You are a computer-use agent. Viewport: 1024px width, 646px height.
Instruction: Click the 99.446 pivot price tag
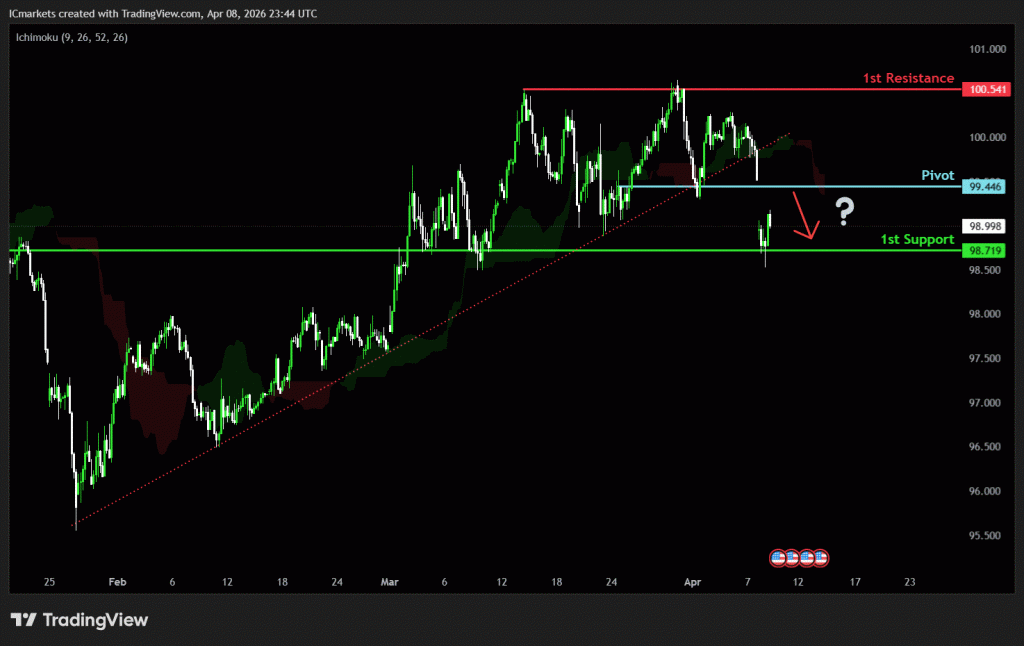984,186
